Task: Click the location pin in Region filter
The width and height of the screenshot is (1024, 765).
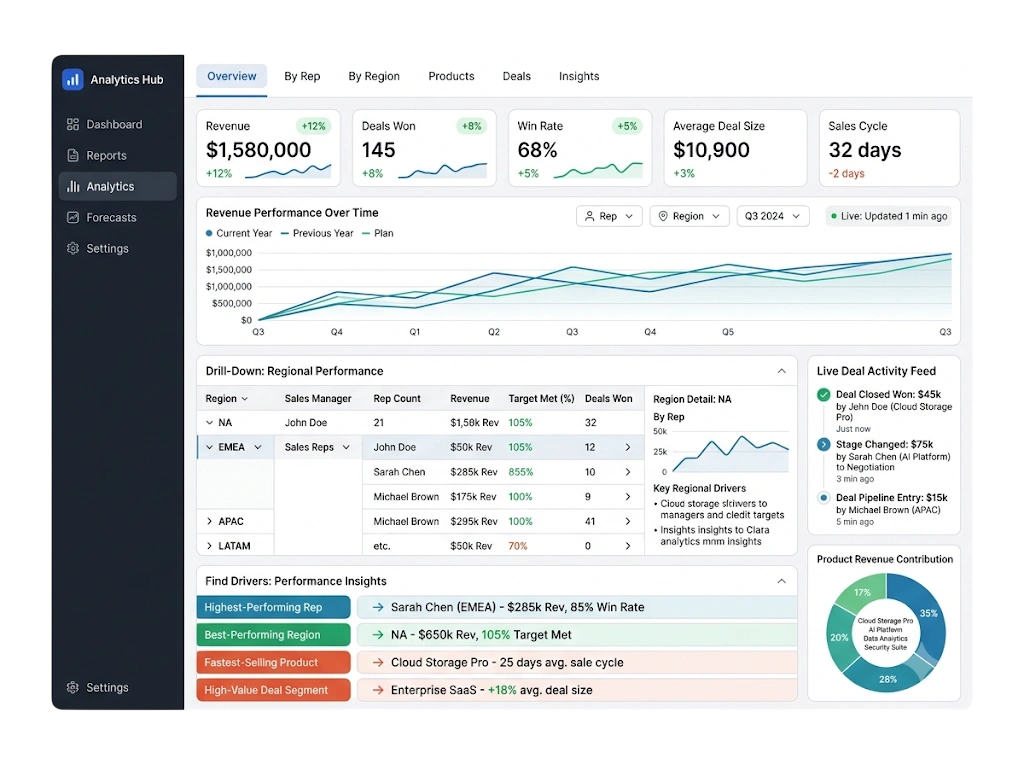Action: [663, 216]
